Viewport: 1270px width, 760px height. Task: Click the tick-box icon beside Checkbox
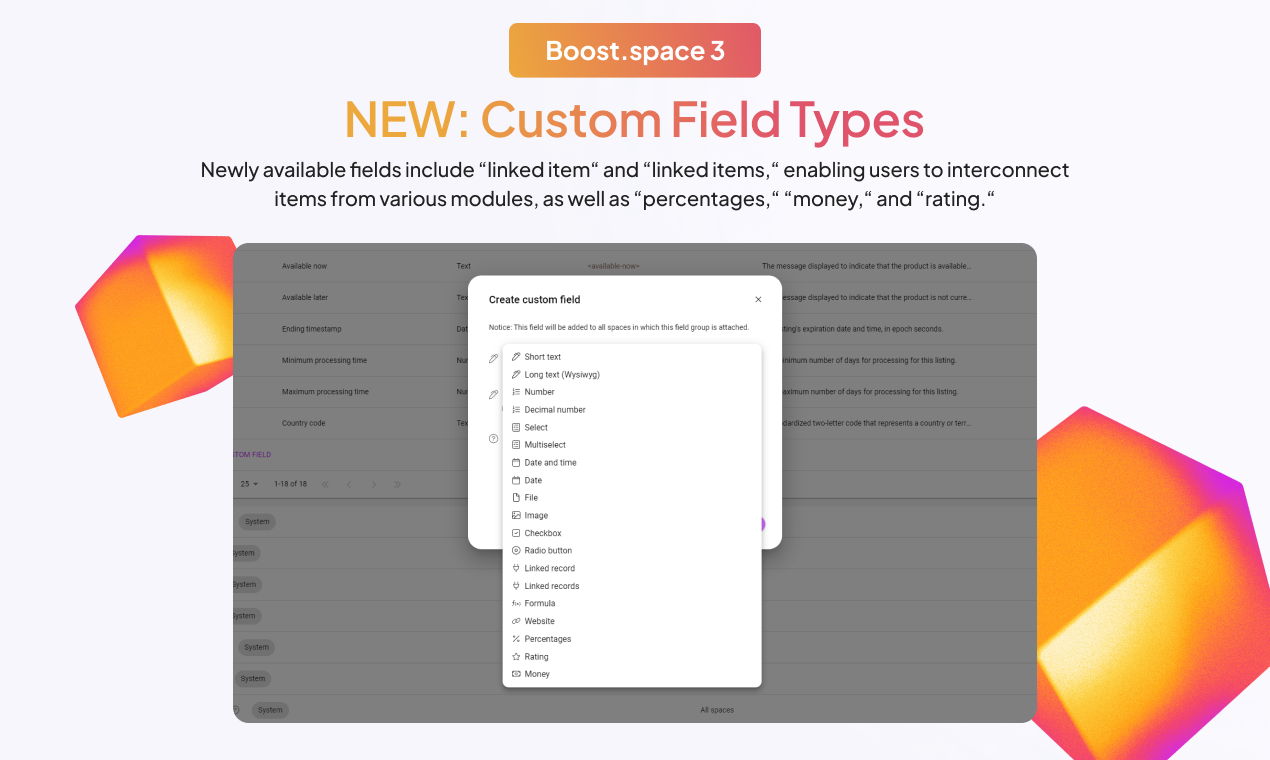(x=516, y=533)
